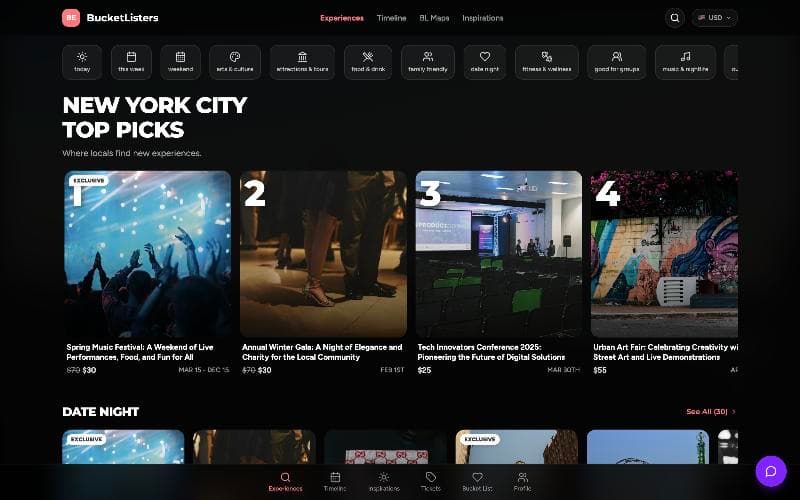Select the Today filter with sun icon

coord(82,62)
